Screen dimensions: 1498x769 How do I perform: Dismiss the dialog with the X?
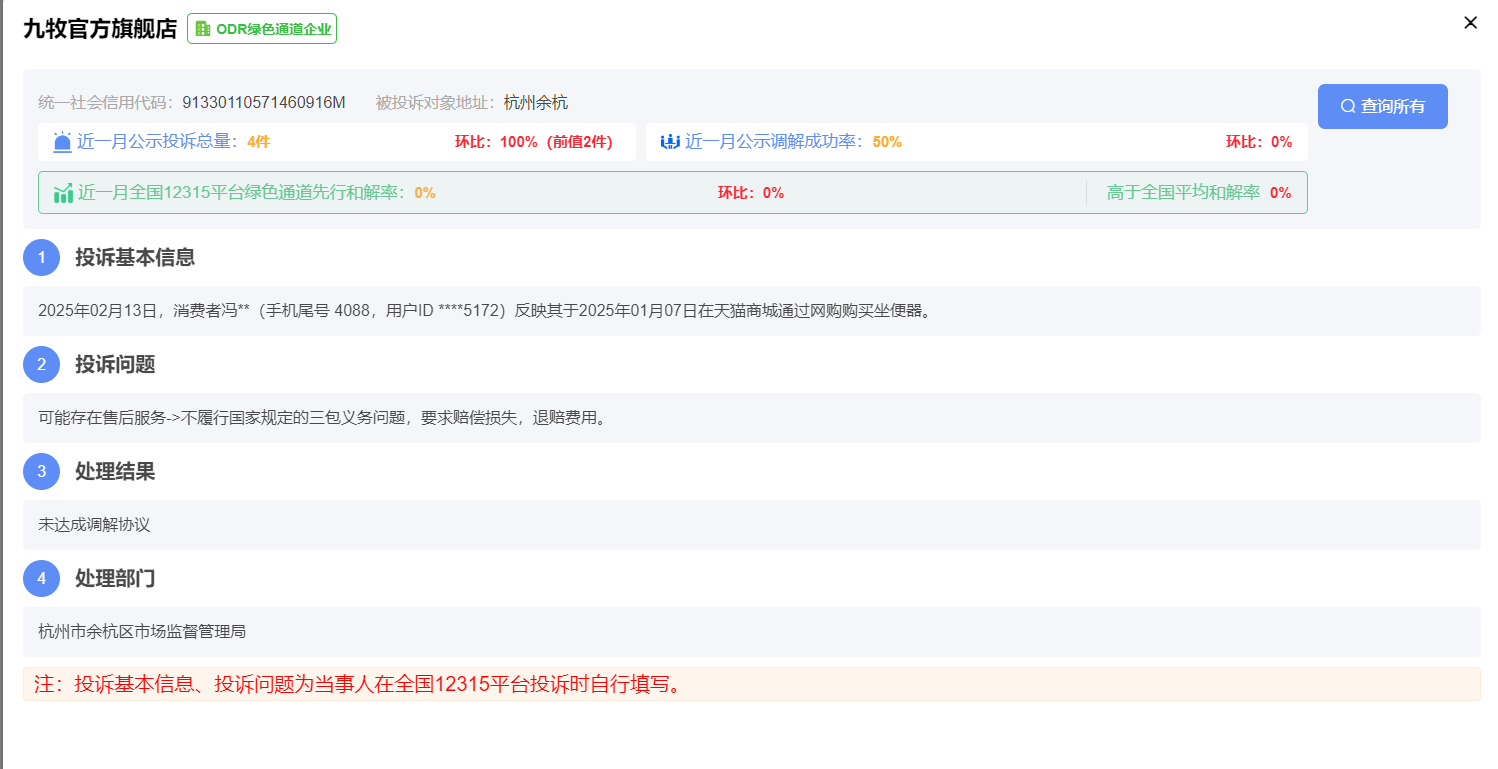(x=1470, y=22)
